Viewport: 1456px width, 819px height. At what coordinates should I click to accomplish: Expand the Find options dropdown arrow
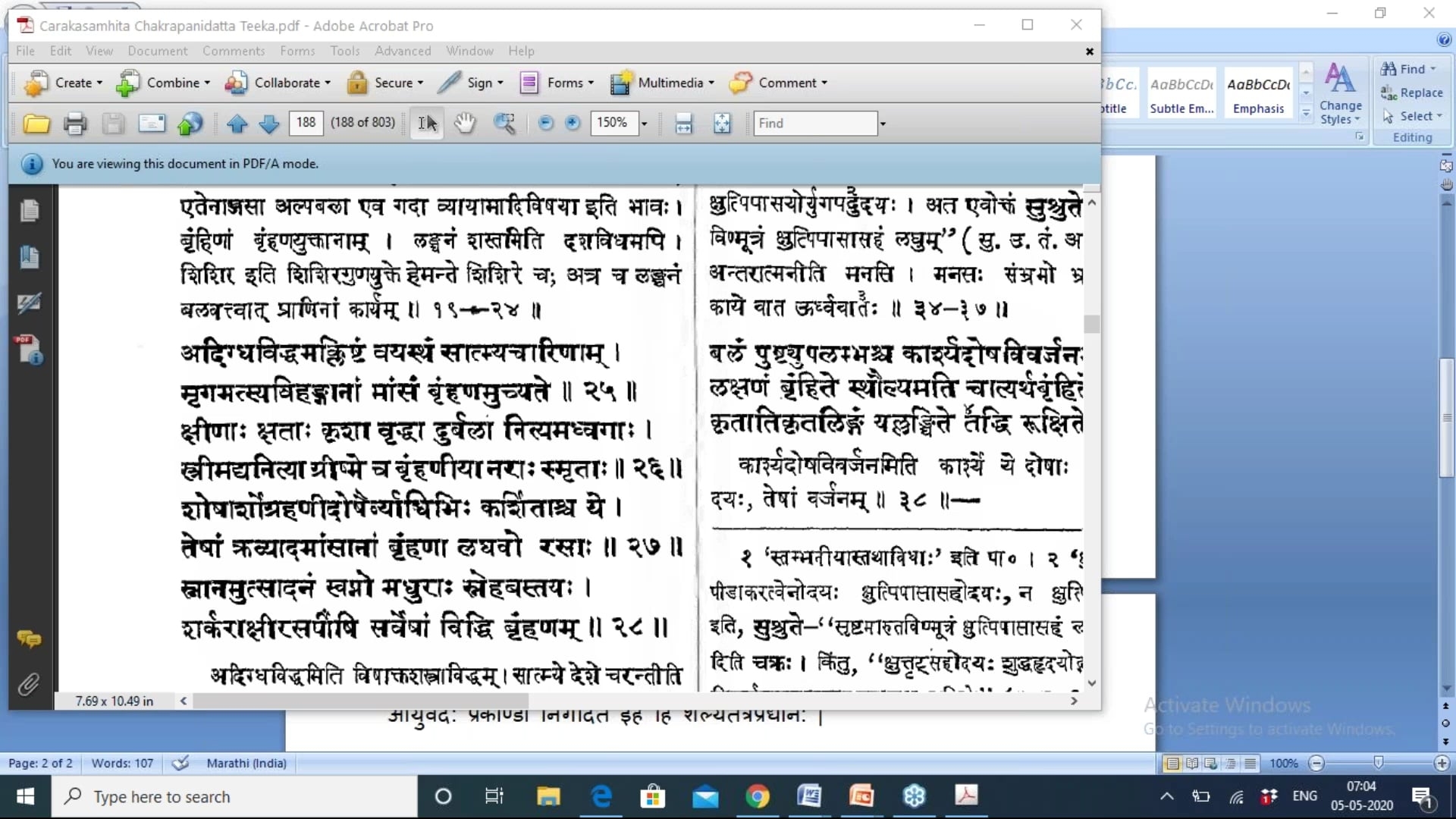click(x=883, y=123)
